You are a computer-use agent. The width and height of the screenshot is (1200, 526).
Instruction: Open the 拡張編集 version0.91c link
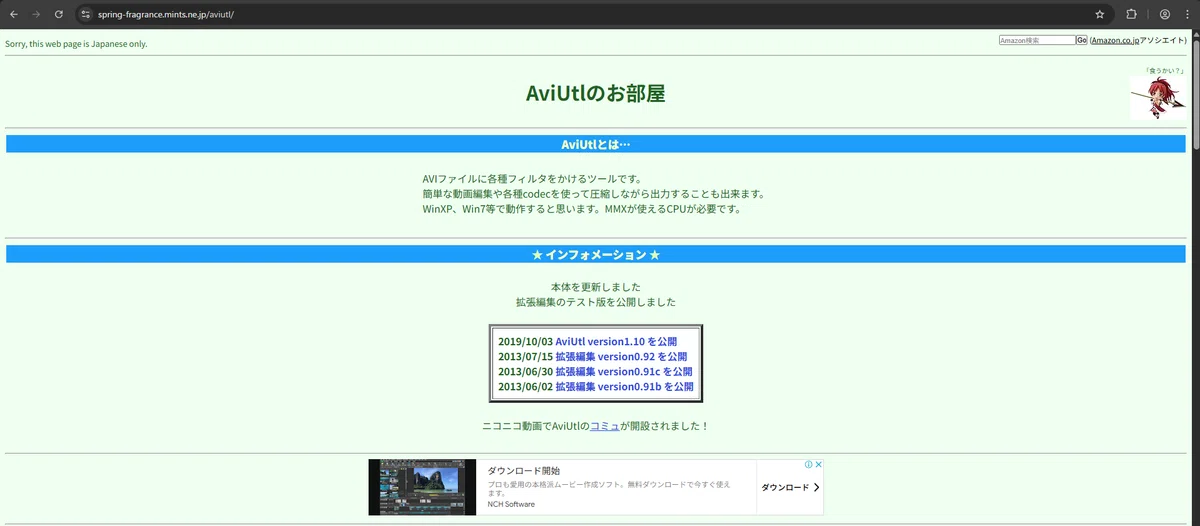tap(624, 371)
